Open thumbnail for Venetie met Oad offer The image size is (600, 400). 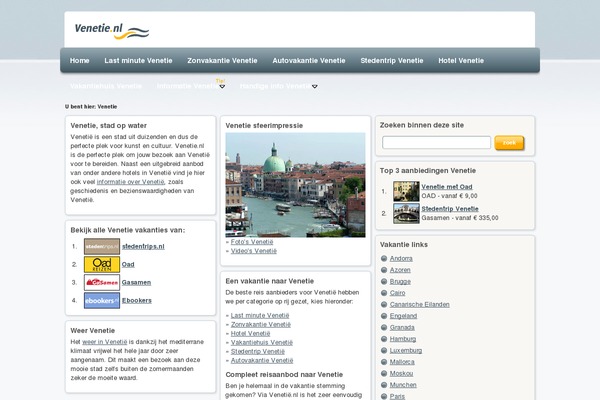[x=406, y=191]
